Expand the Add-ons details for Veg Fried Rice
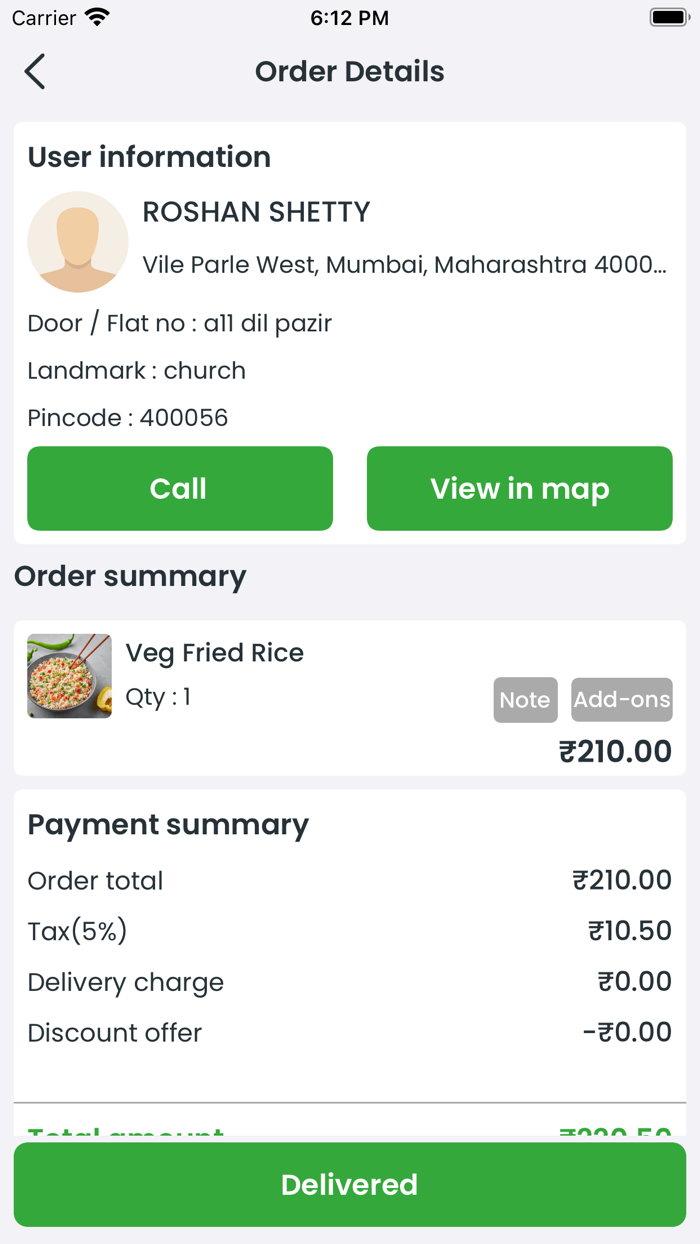 pos(621,700)
